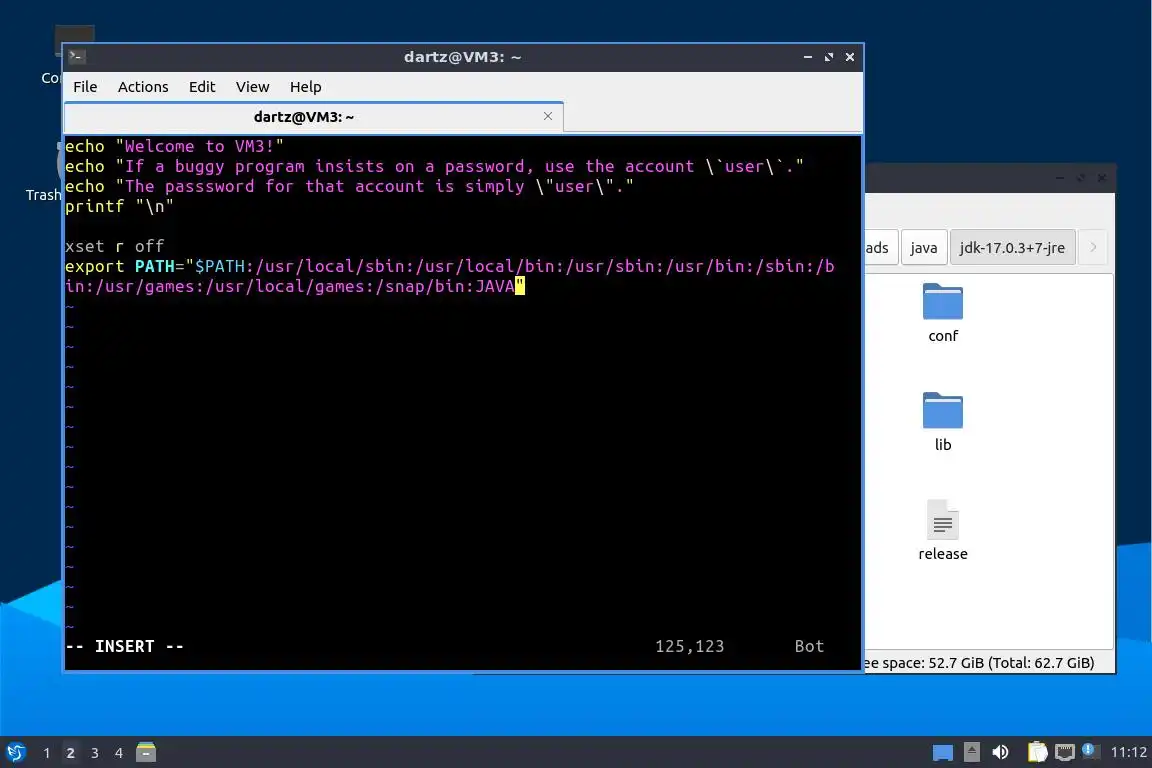Viewport: 1152px width, 768px height.
Task: Open the lib folder in file manager
Action: click(x=943, y=422)
